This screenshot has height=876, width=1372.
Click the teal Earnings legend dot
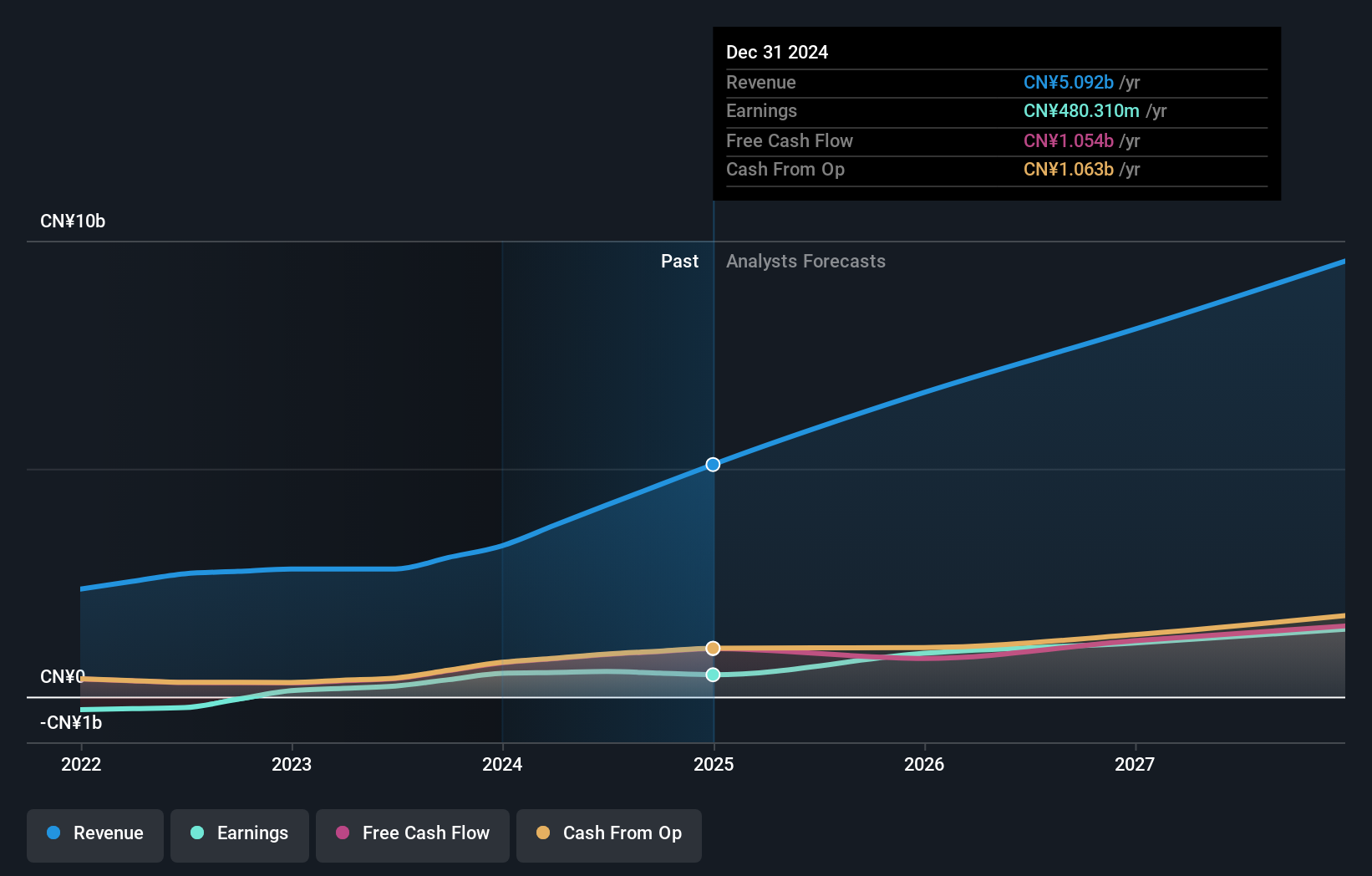click(197, 833)
